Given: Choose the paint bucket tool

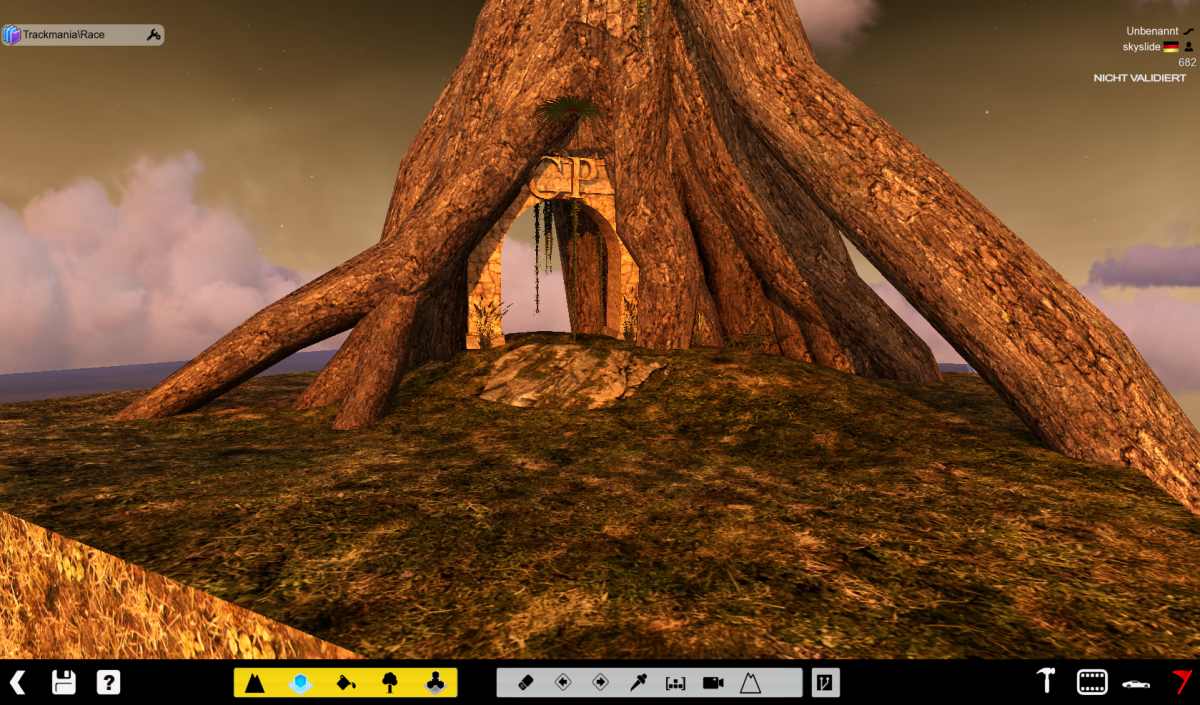Looking at the screenshot, I should tap(345, 683).
